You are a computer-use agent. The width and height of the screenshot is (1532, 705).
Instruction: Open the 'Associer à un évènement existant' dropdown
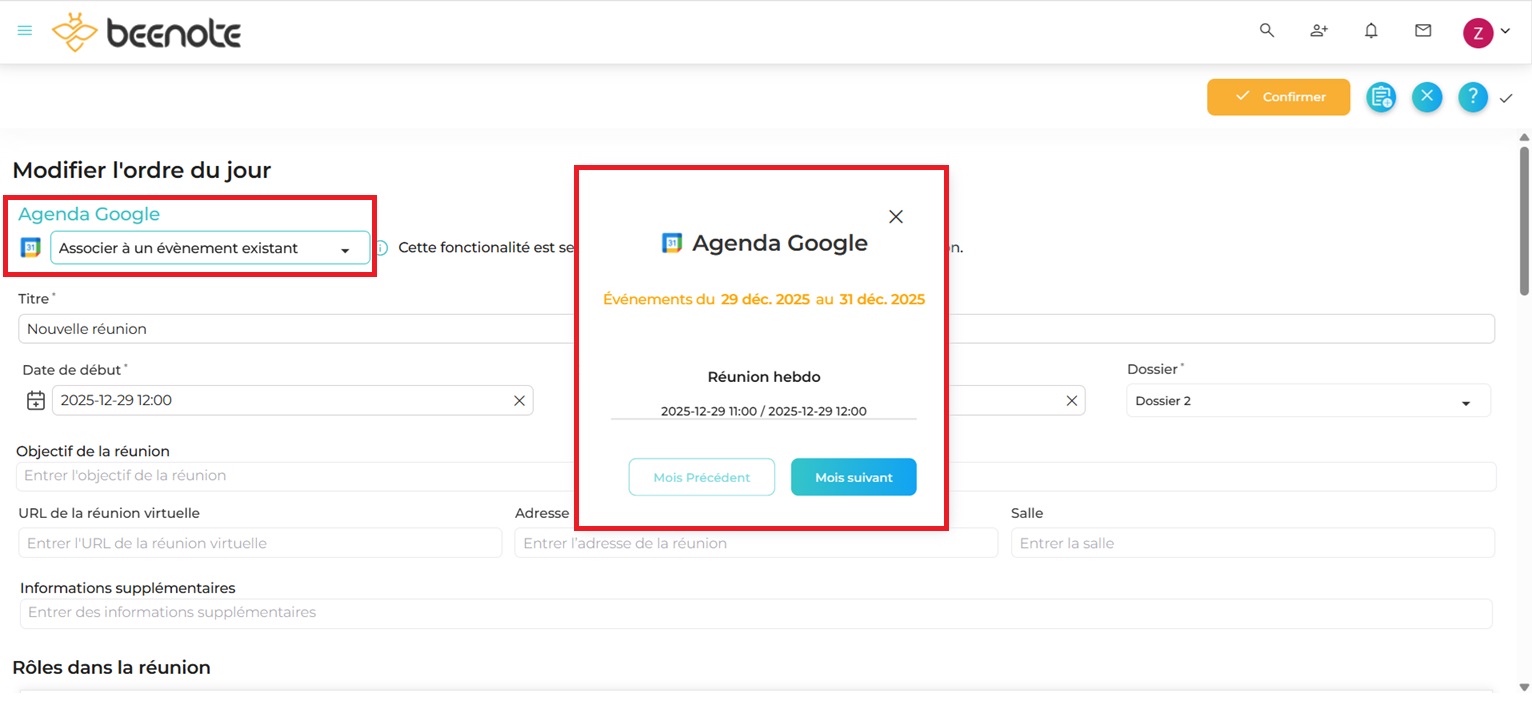(210, 247)
